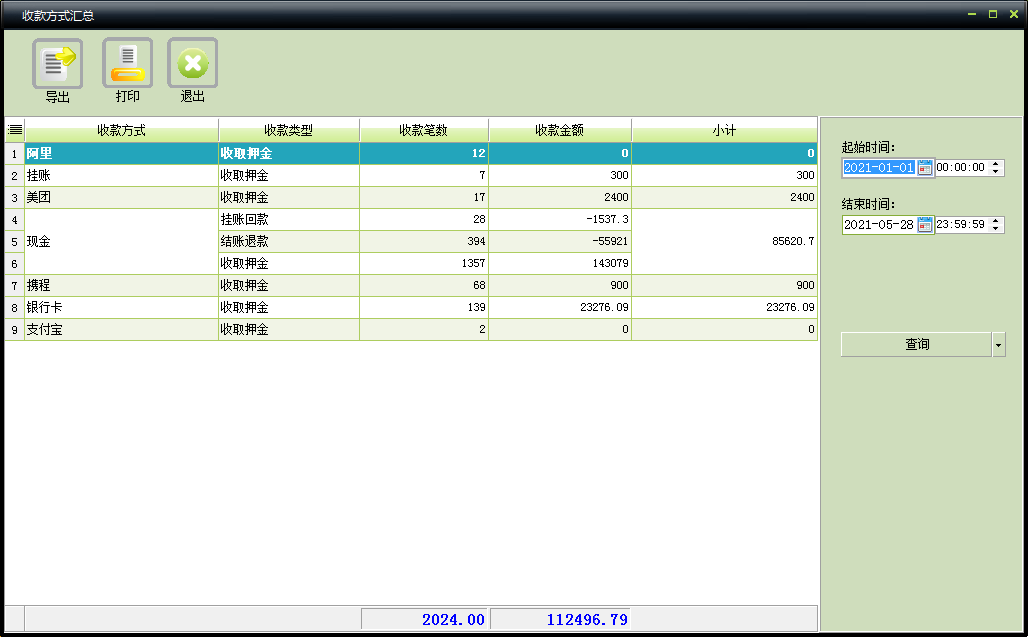This screenshot has width=1028, height=637.
Task: Maximize the 收款方式汇总 window
Action: coord(993,14)
